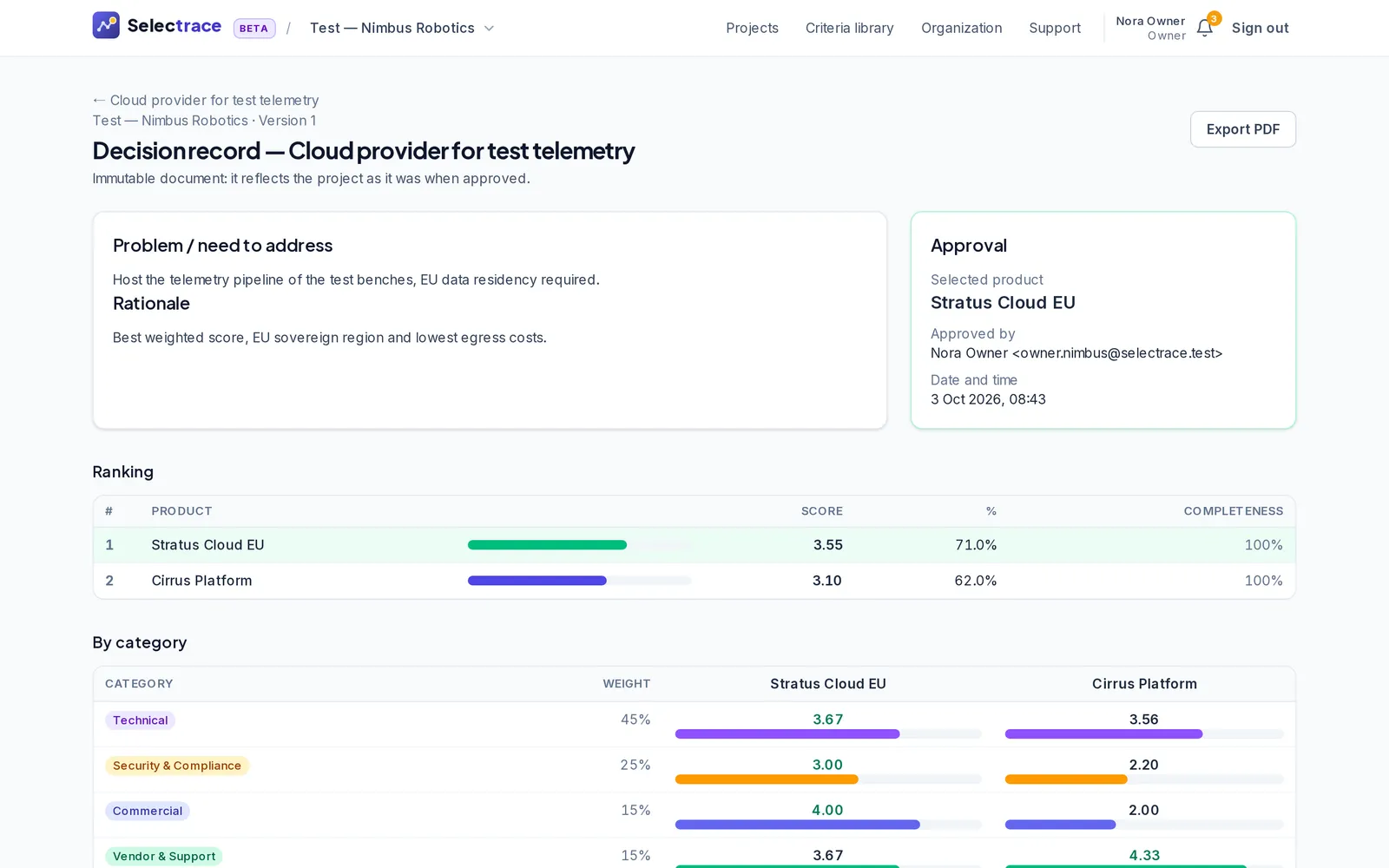Click the 62.0% value in Ranking
The width and height of the screenshot is (1389, 868).
coord(976,581)
